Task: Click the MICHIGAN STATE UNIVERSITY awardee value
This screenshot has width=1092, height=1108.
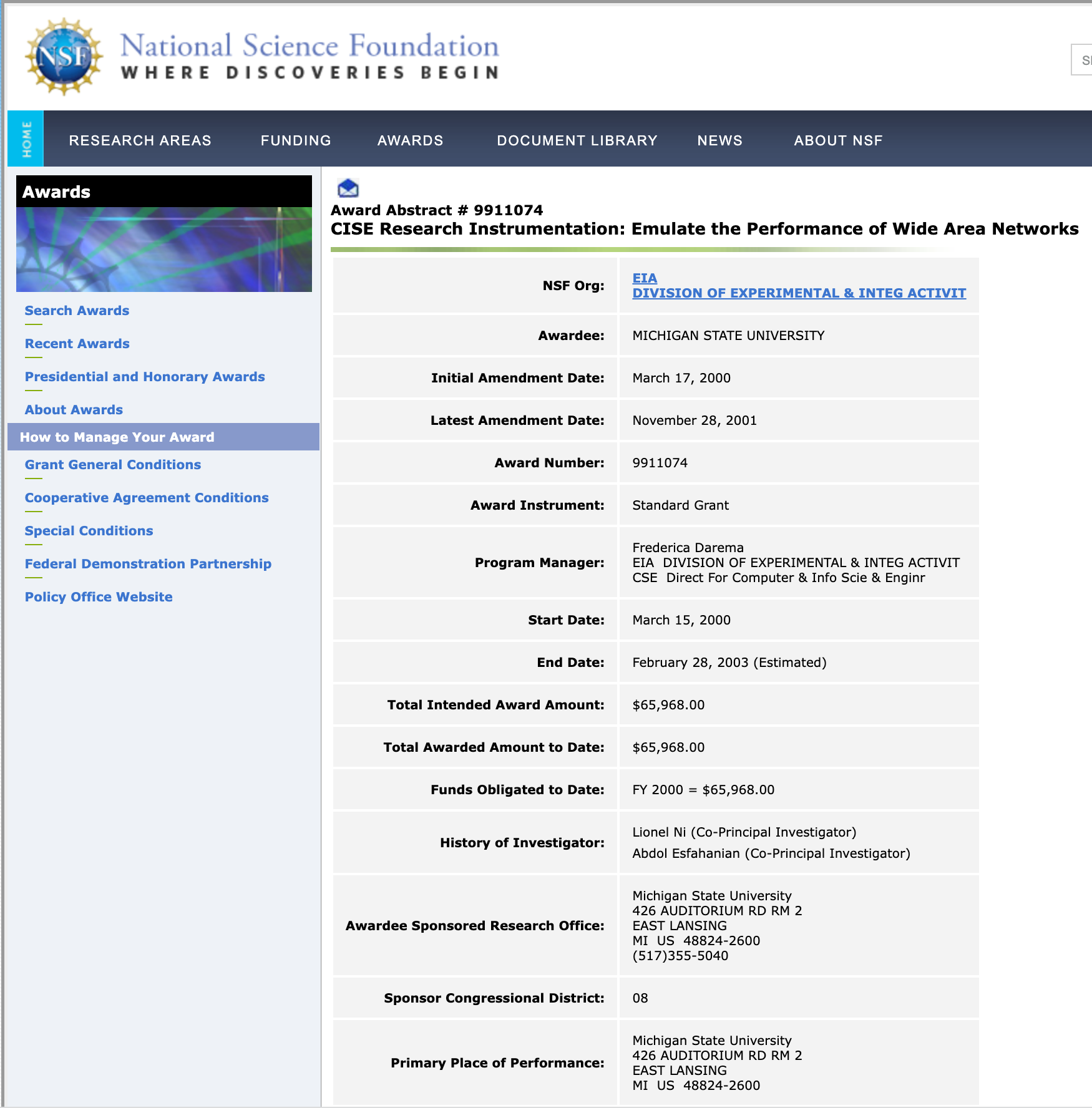Action: 728,336
